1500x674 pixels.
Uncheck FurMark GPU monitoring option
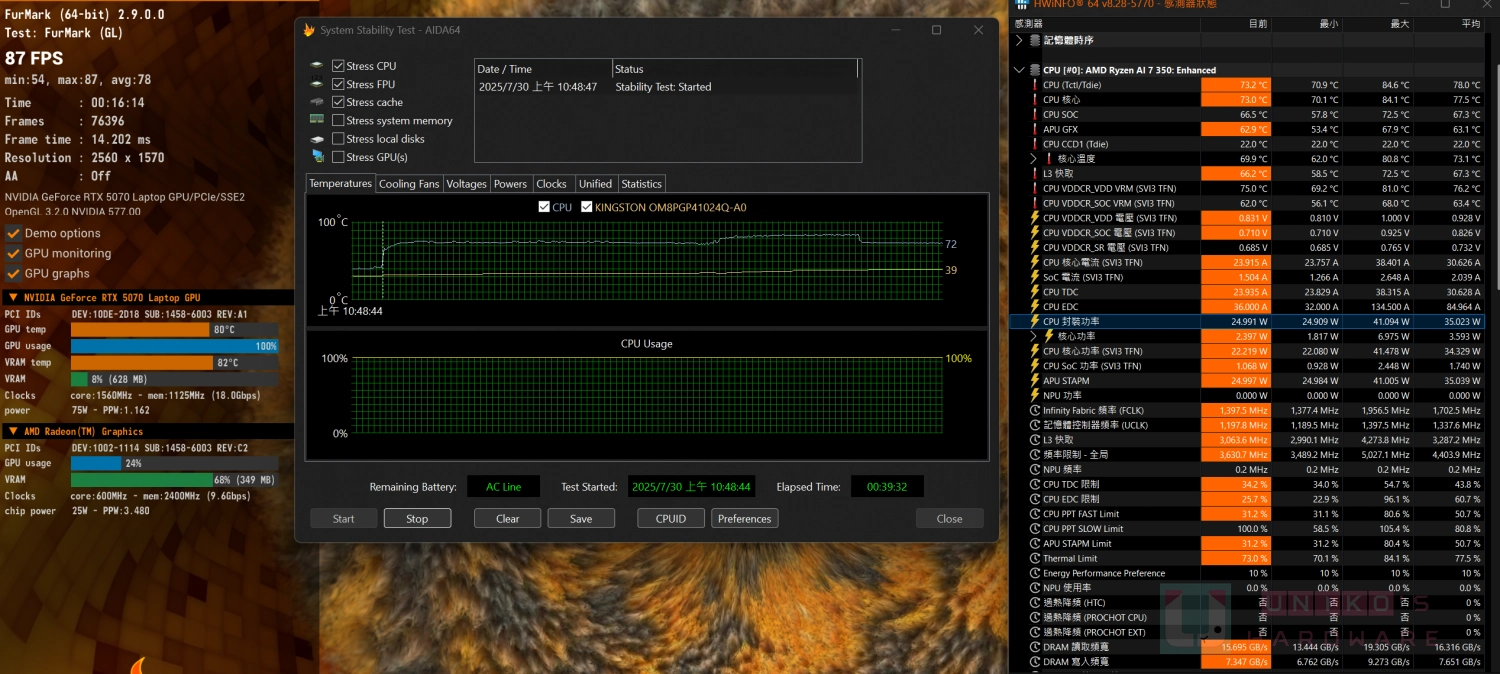pyautogui.click(x=13, y=253)
